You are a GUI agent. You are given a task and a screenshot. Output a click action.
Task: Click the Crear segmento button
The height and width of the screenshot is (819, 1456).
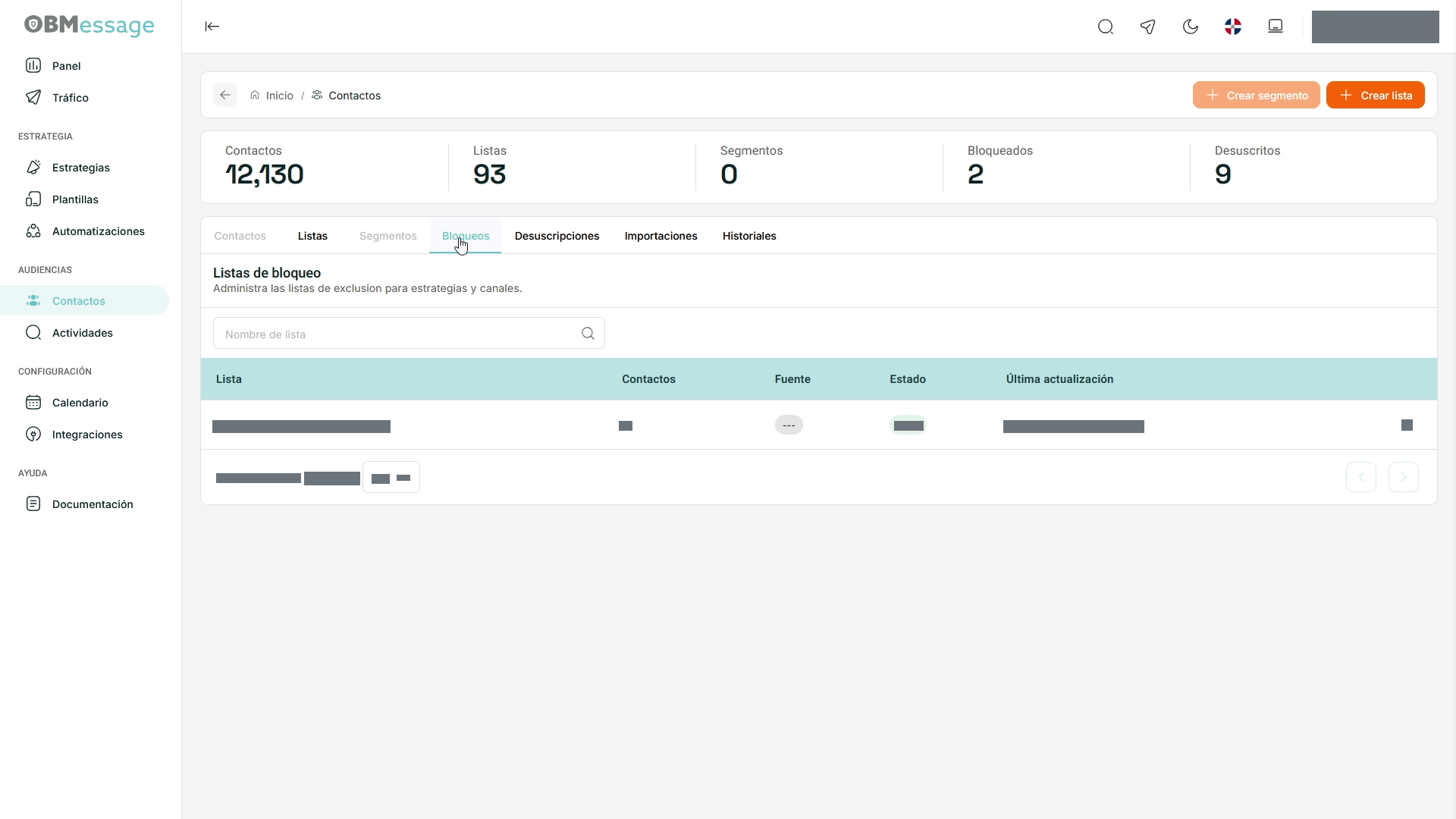point(1257,95)
